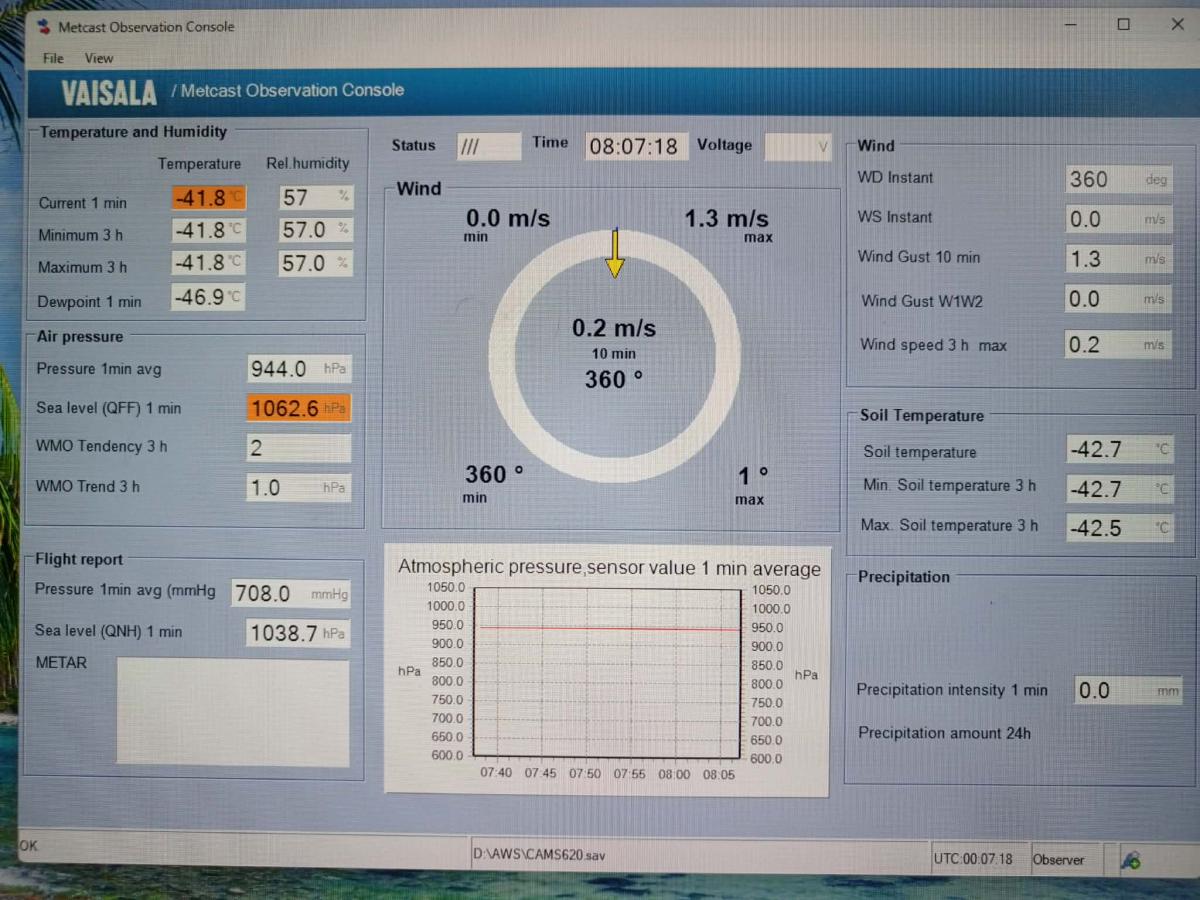Click the Time field in the header row
Image resolution: width=1200 pixels, height=900 pixels.
coord(634,146)
